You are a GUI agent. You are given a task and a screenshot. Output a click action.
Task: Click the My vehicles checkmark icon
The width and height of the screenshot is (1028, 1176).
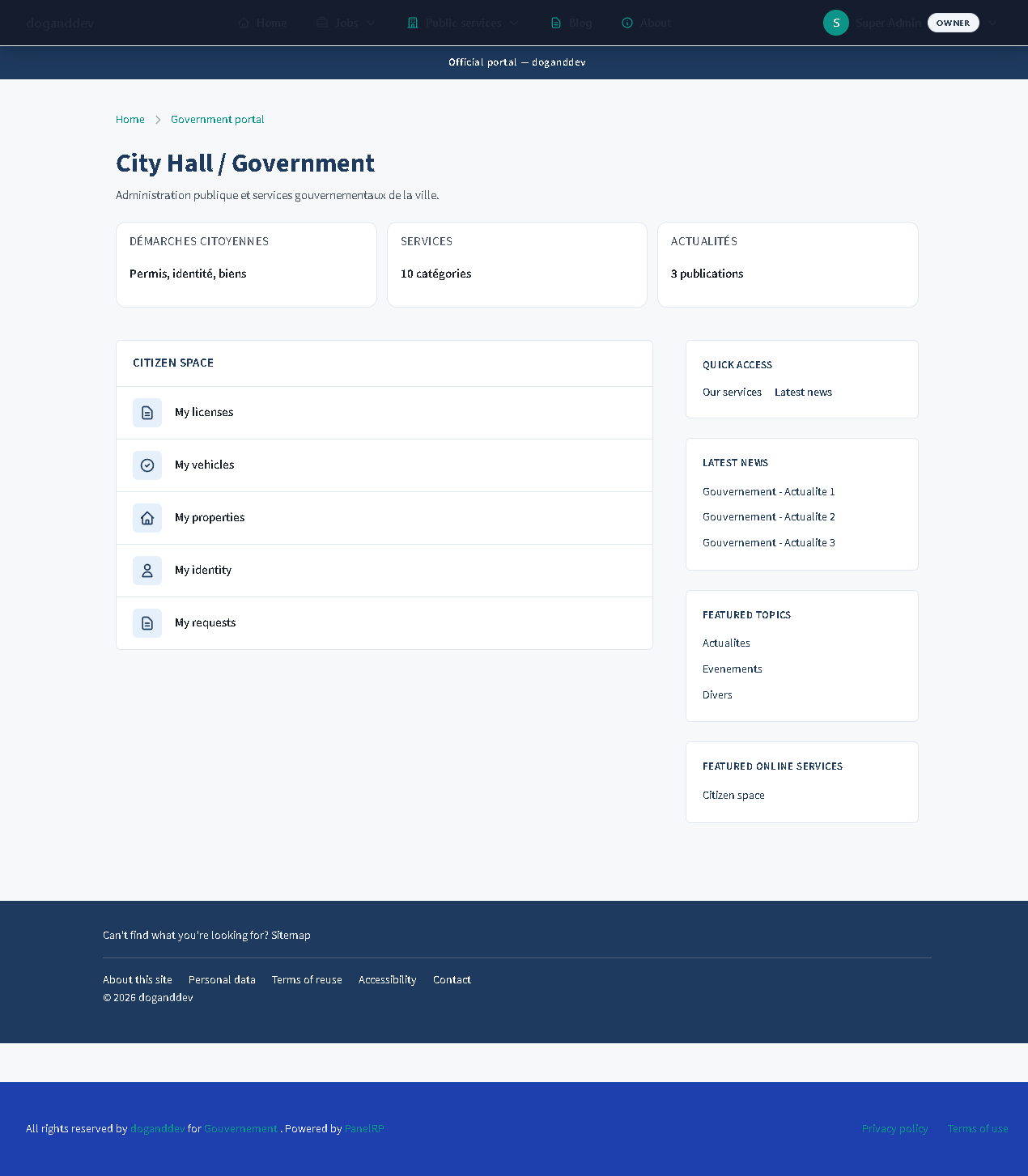pyautogui.click(x=147, y=465)
